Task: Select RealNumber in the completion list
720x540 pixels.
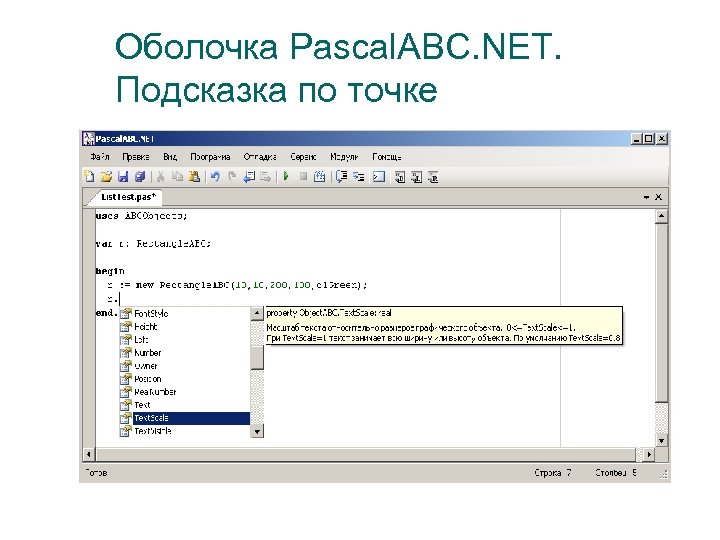Action: tap(185, 392)
